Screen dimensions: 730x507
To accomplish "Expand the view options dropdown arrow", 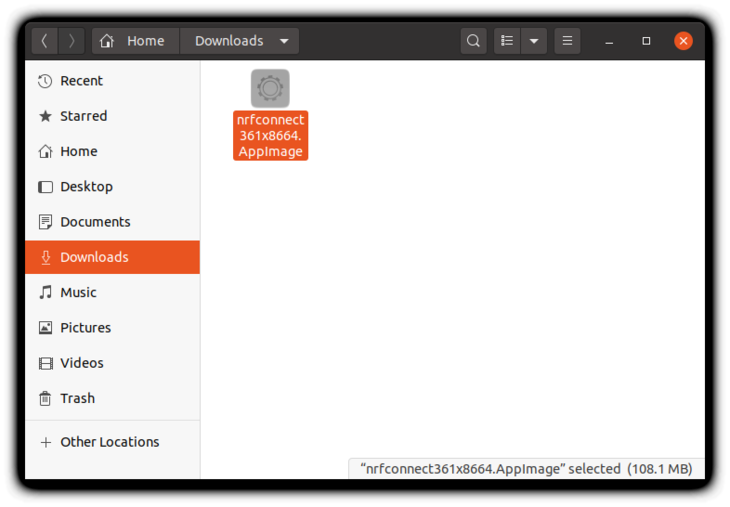I will coord(534,41).
